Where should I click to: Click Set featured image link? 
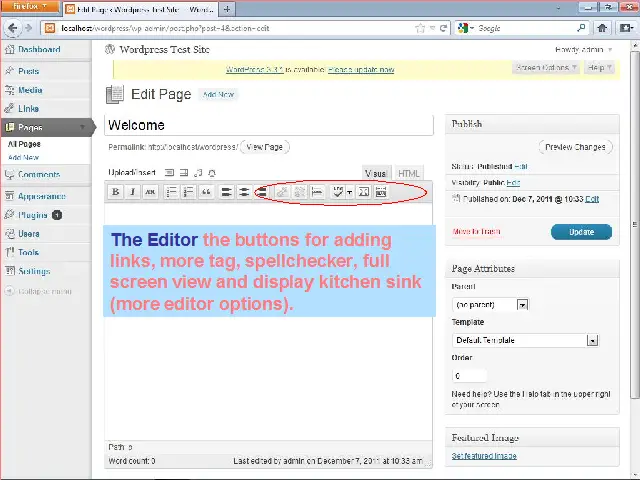(484, 456)
